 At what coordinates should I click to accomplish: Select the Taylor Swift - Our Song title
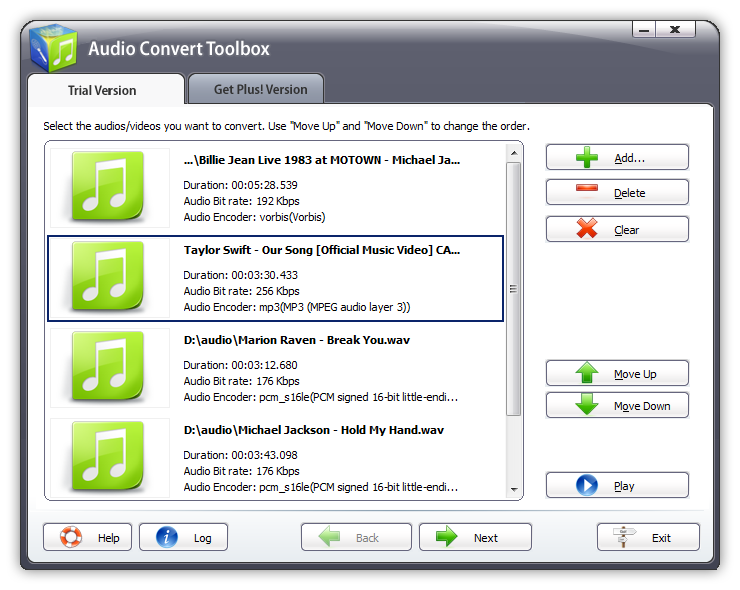pos(321,250)
